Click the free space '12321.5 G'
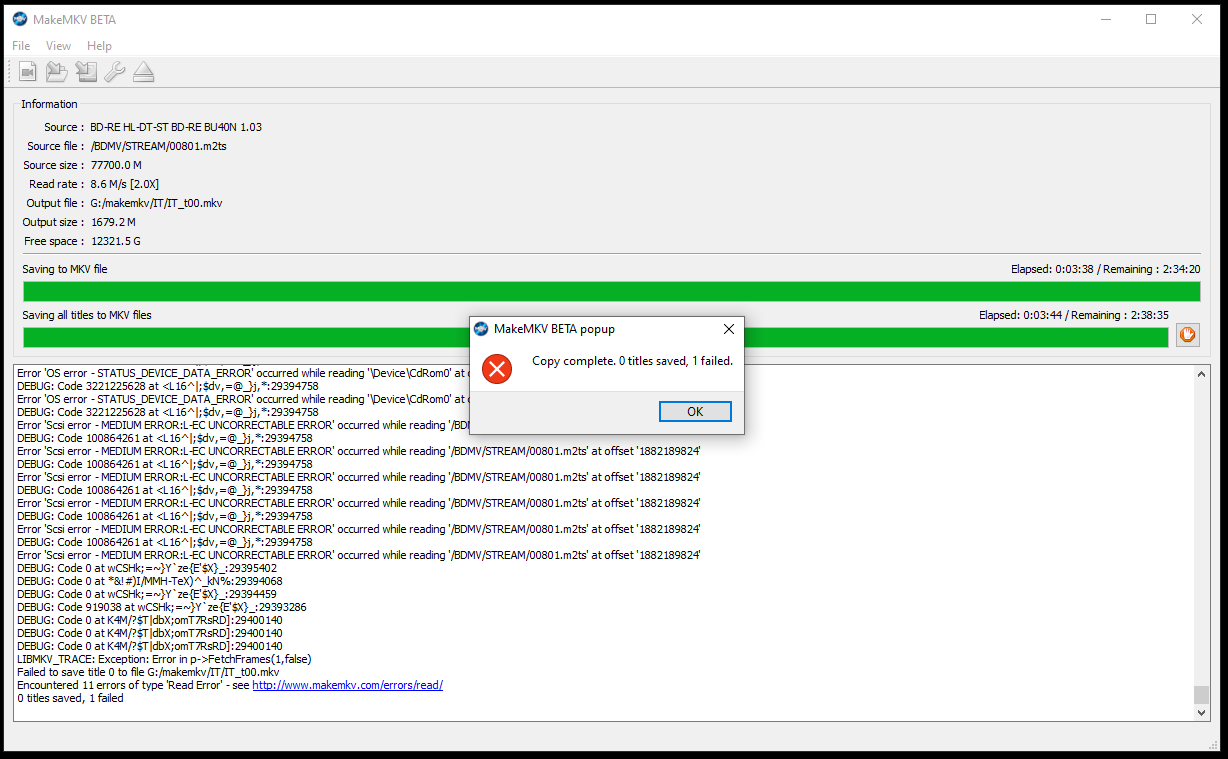The height and width of the screenshot is (759, 1228). tap(116, 241)
